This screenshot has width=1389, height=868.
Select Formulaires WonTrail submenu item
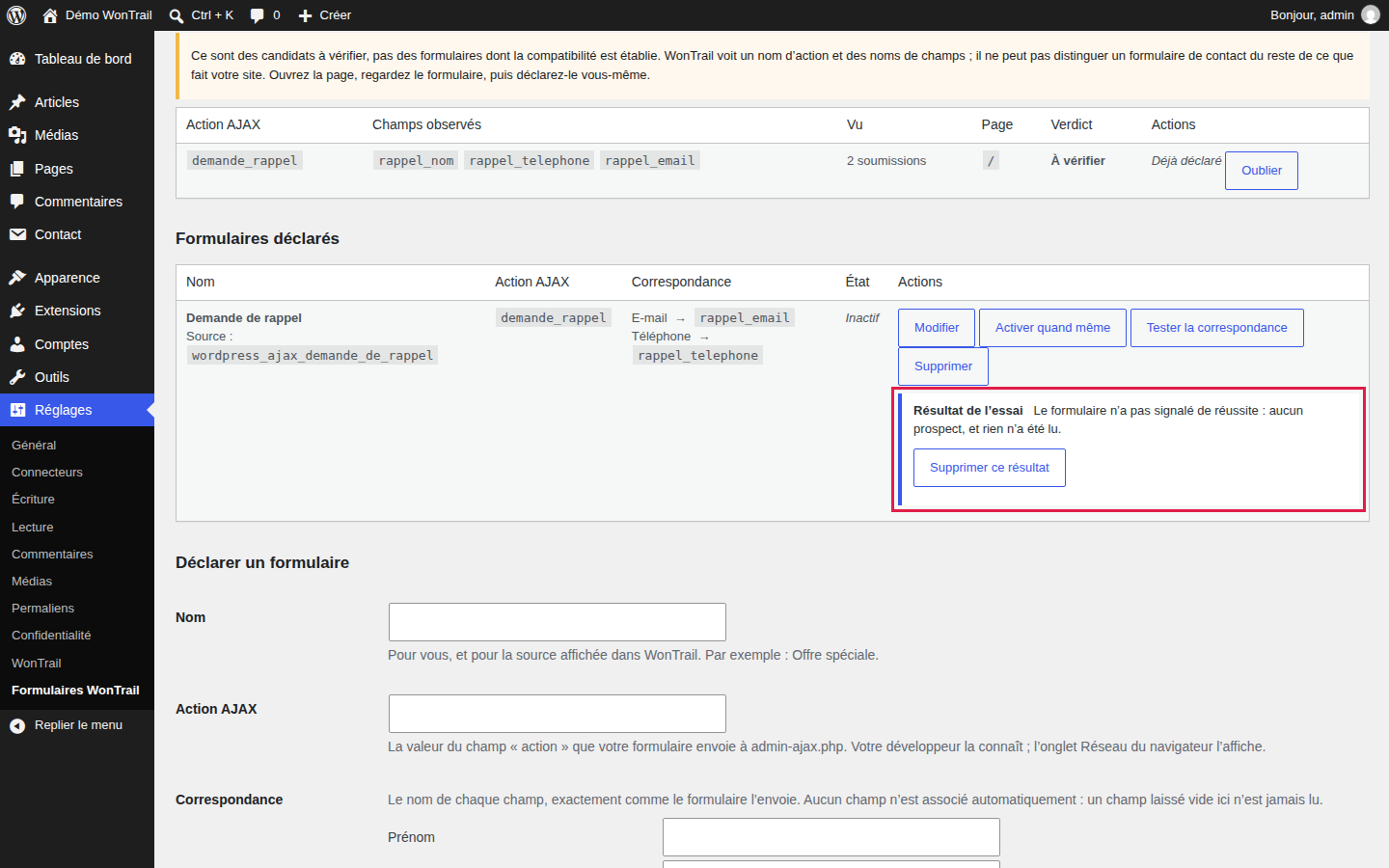[75, 690]
